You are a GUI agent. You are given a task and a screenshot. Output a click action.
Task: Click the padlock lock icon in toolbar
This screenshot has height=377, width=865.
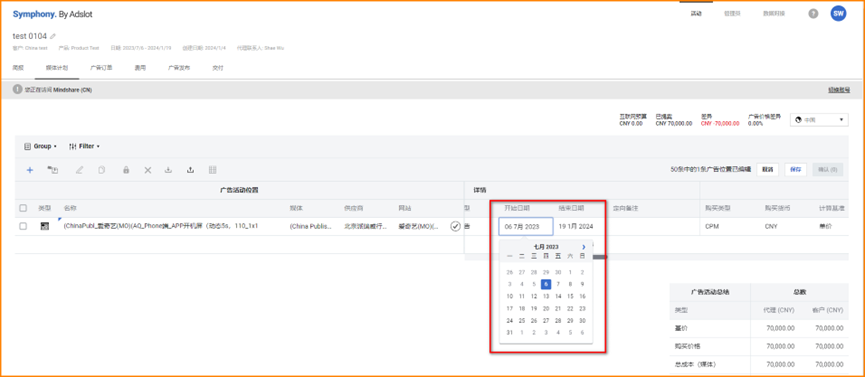point(126,171)
